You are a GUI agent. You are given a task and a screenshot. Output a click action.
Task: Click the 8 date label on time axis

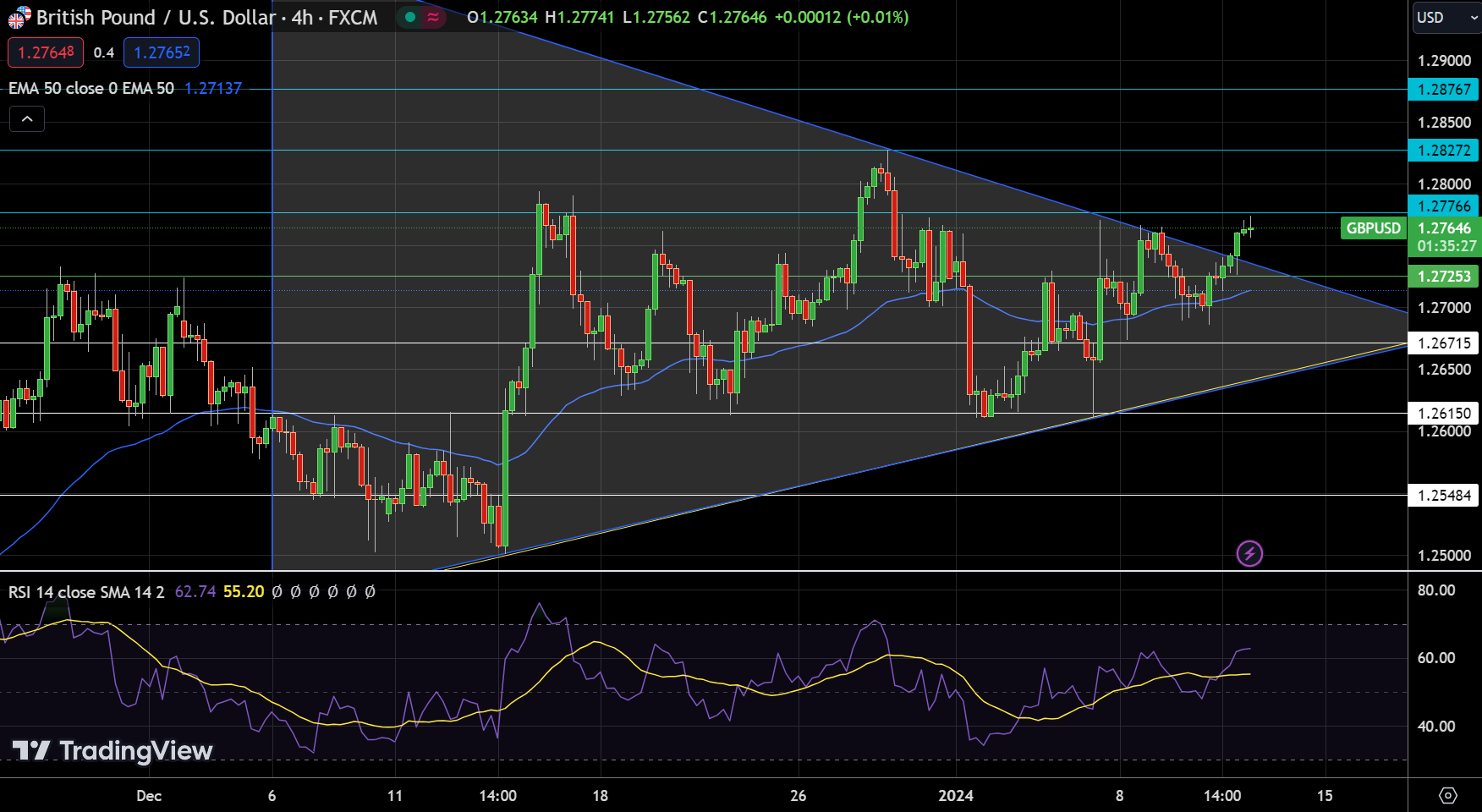(1119, 795)
